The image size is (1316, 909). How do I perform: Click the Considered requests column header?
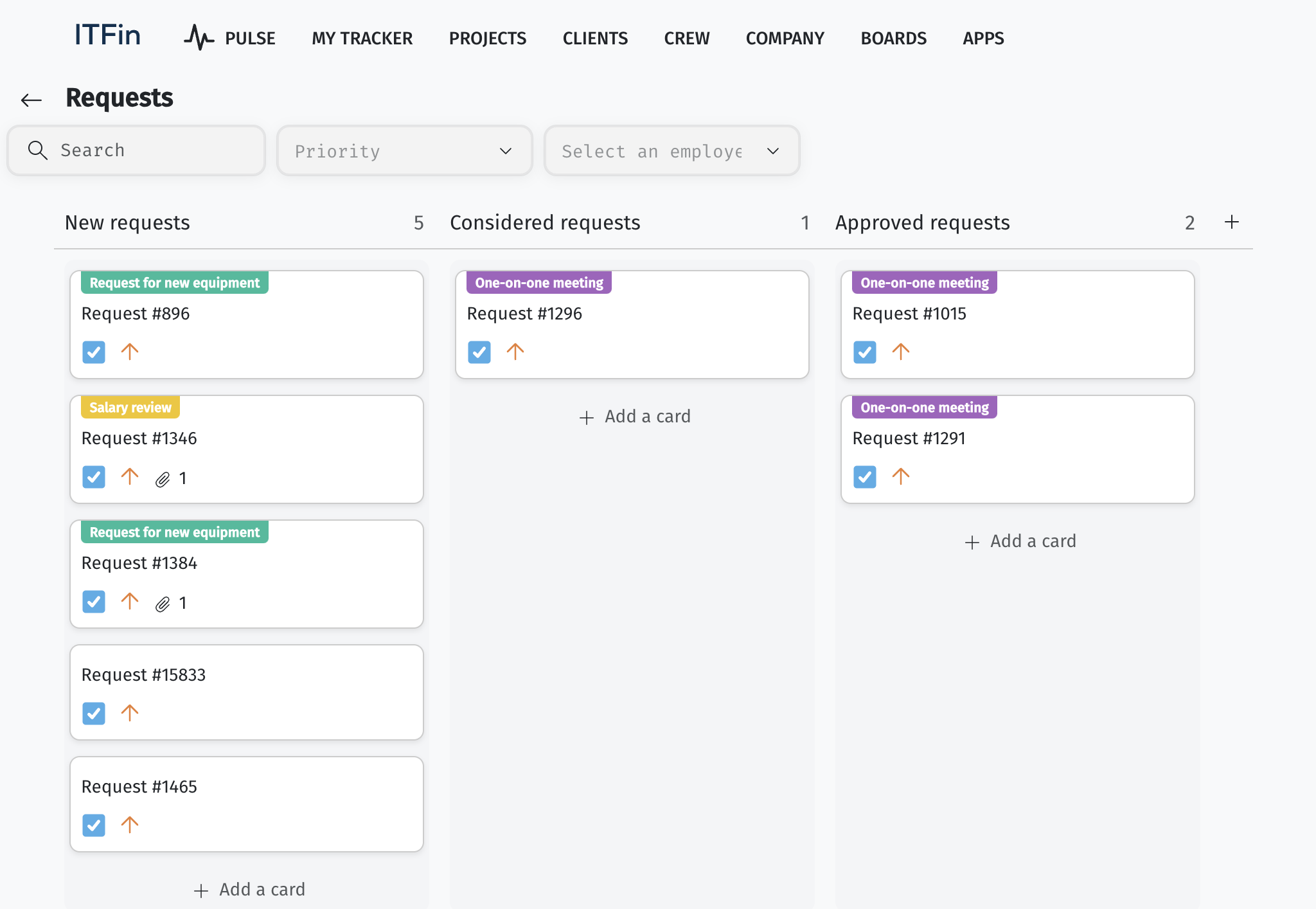coord(545,222)
